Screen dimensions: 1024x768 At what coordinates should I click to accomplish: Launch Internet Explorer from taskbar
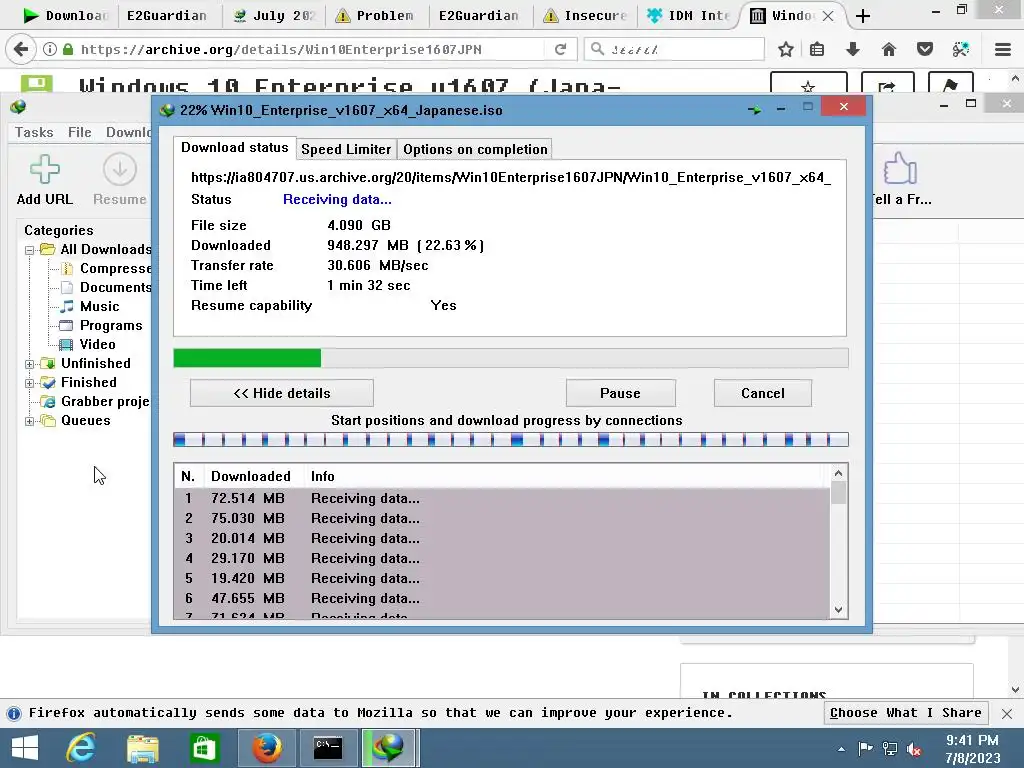pos(81,748)
